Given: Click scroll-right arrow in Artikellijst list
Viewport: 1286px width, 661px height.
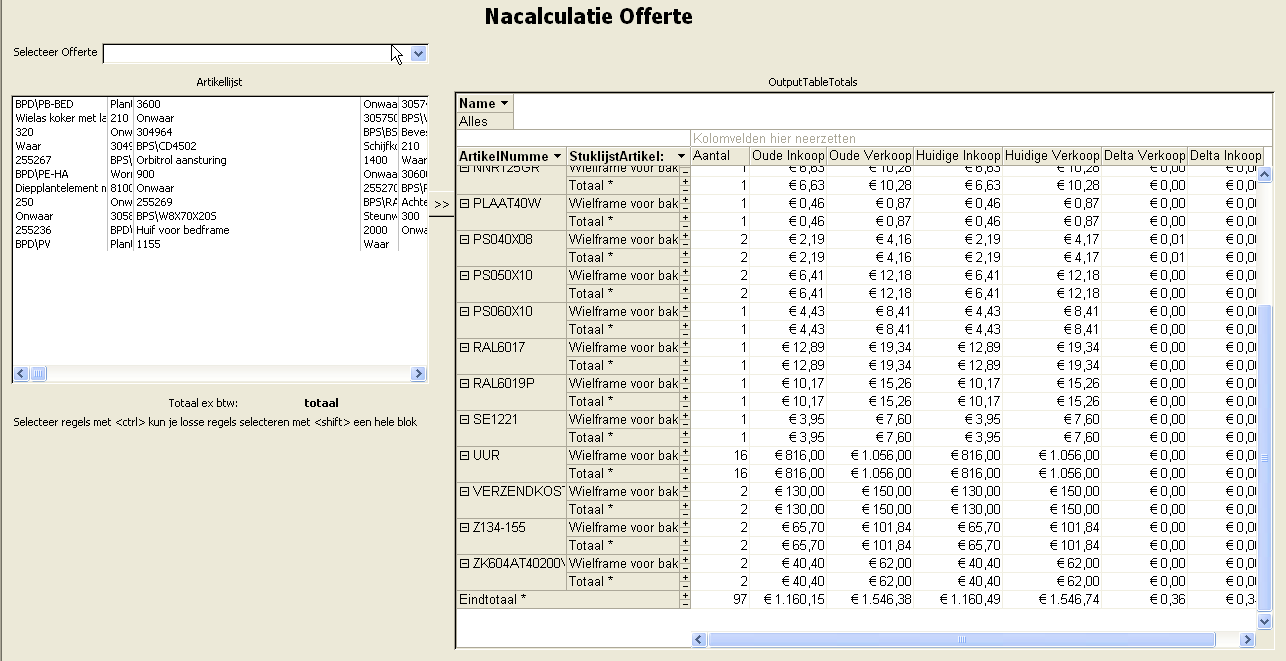Looking at the screenshot, I should click(419, 374).
